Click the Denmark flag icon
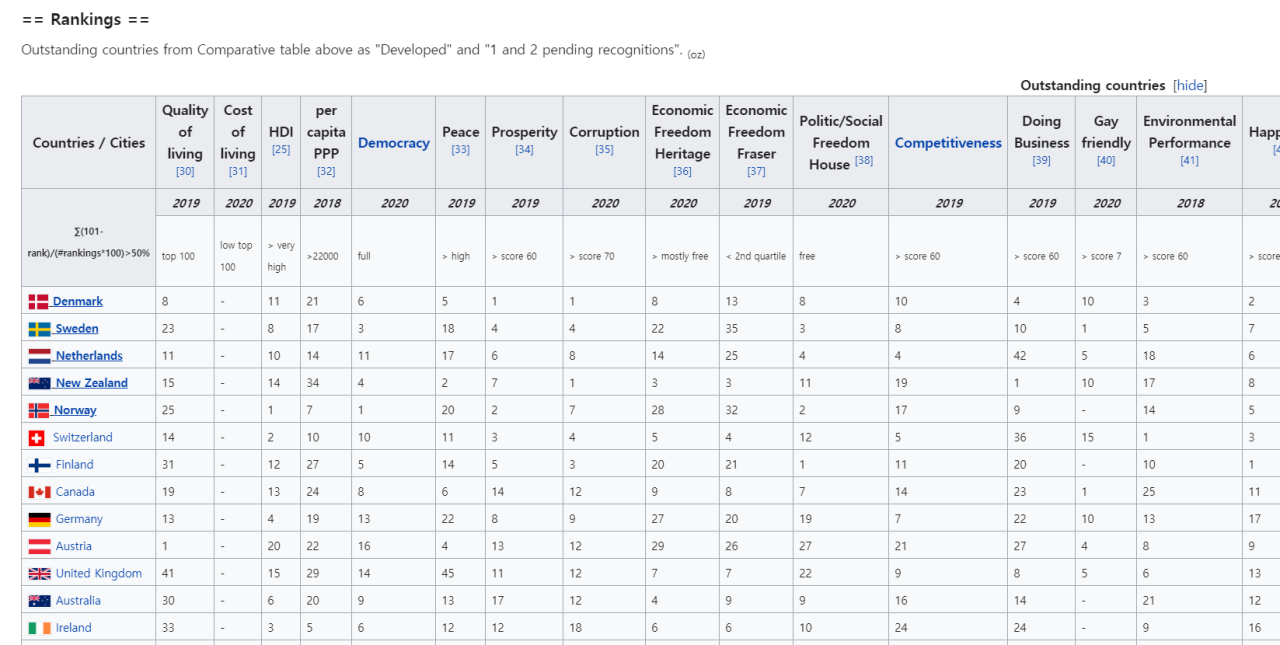Screen dimensions: 1280x645 pos(38,301)
